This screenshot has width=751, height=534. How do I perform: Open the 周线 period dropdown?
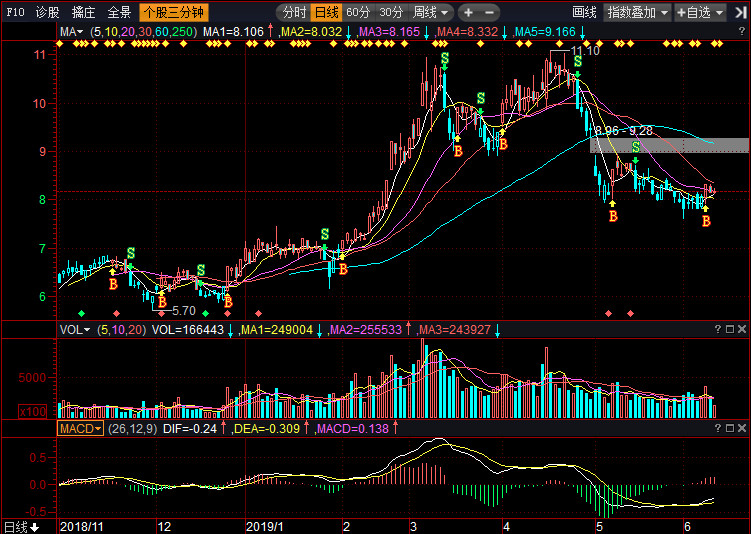[432, 13]
